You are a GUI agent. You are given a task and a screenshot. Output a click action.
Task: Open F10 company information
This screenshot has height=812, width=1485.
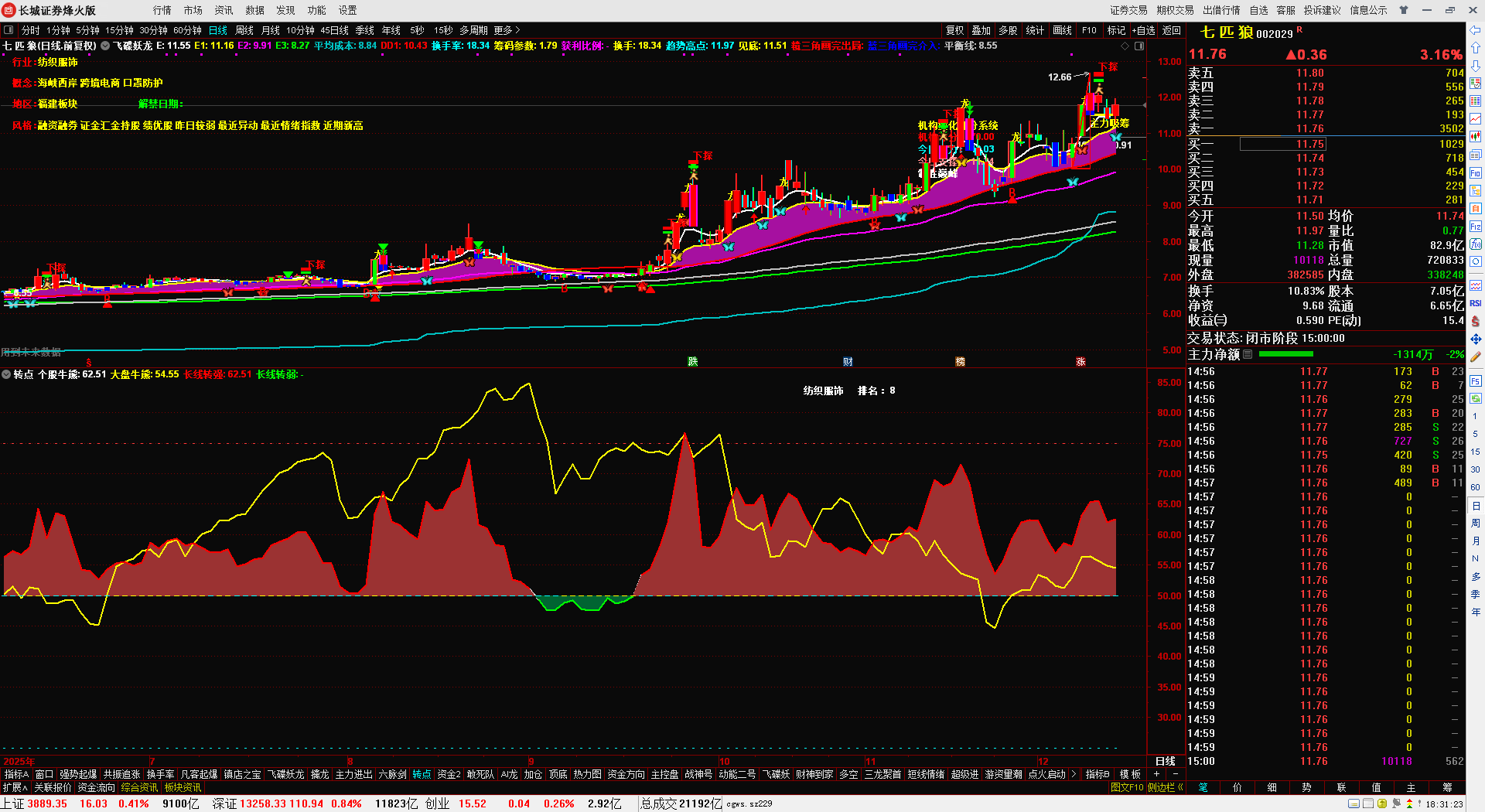pos(1089,30)
